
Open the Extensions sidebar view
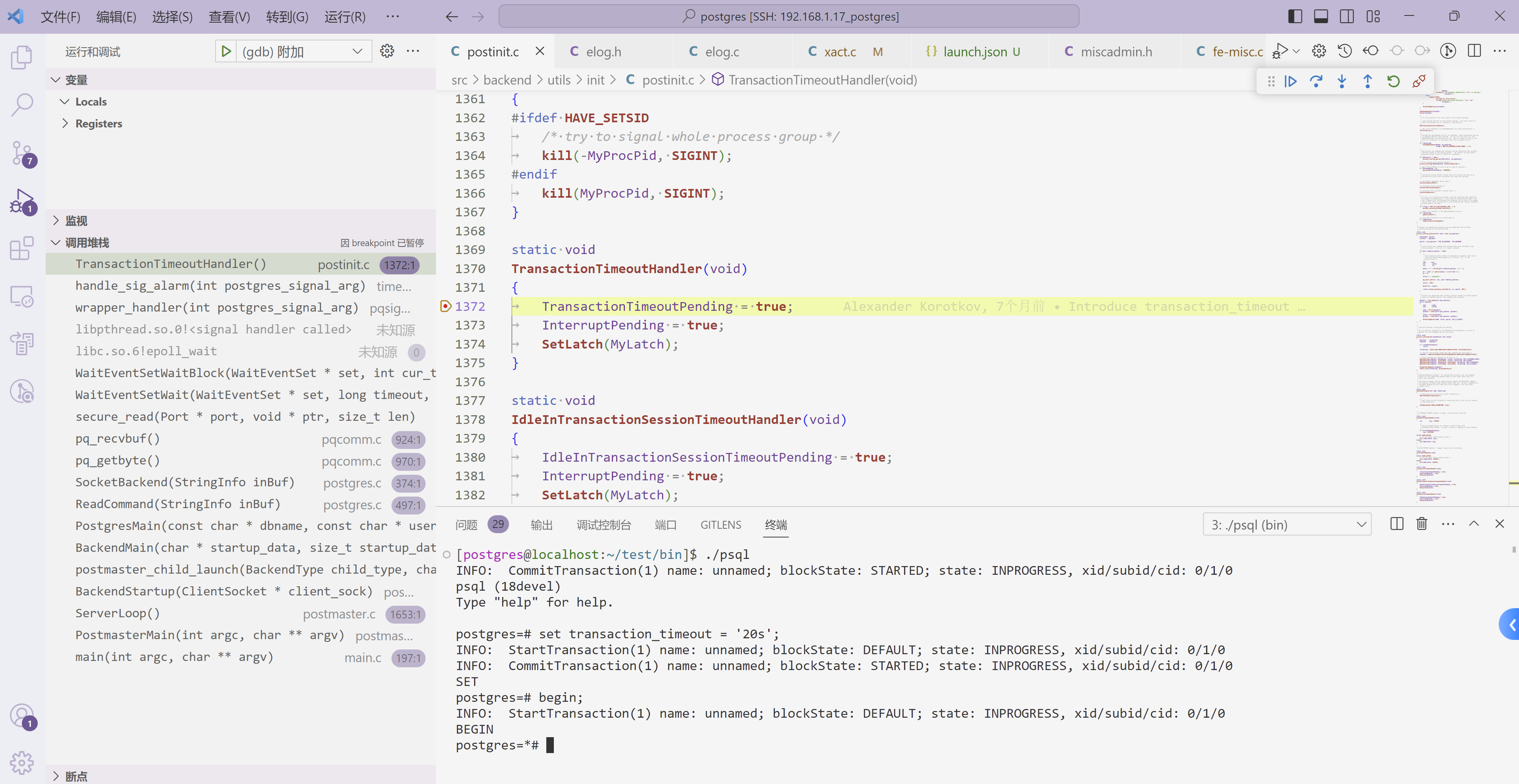(22, 248)
